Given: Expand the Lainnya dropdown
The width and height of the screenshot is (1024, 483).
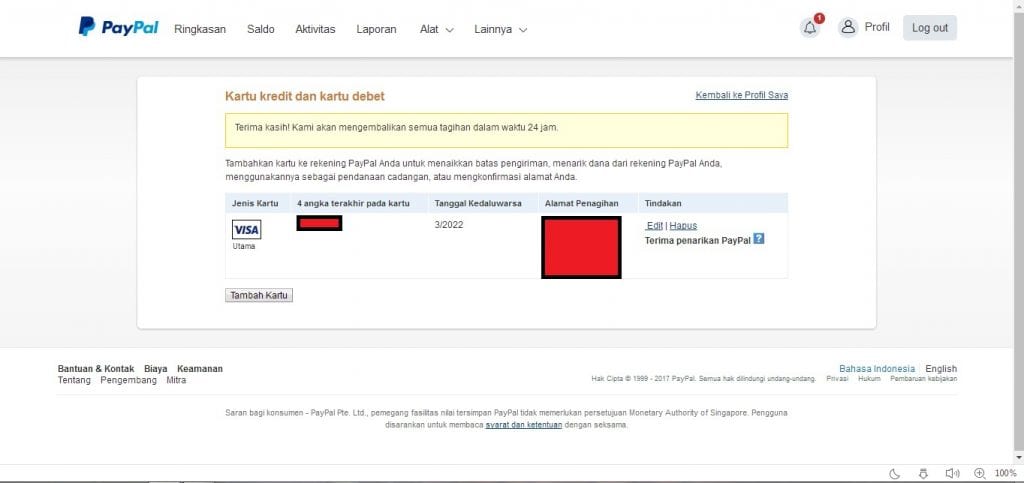Looking at the screenshot, I should coord(500,29).
